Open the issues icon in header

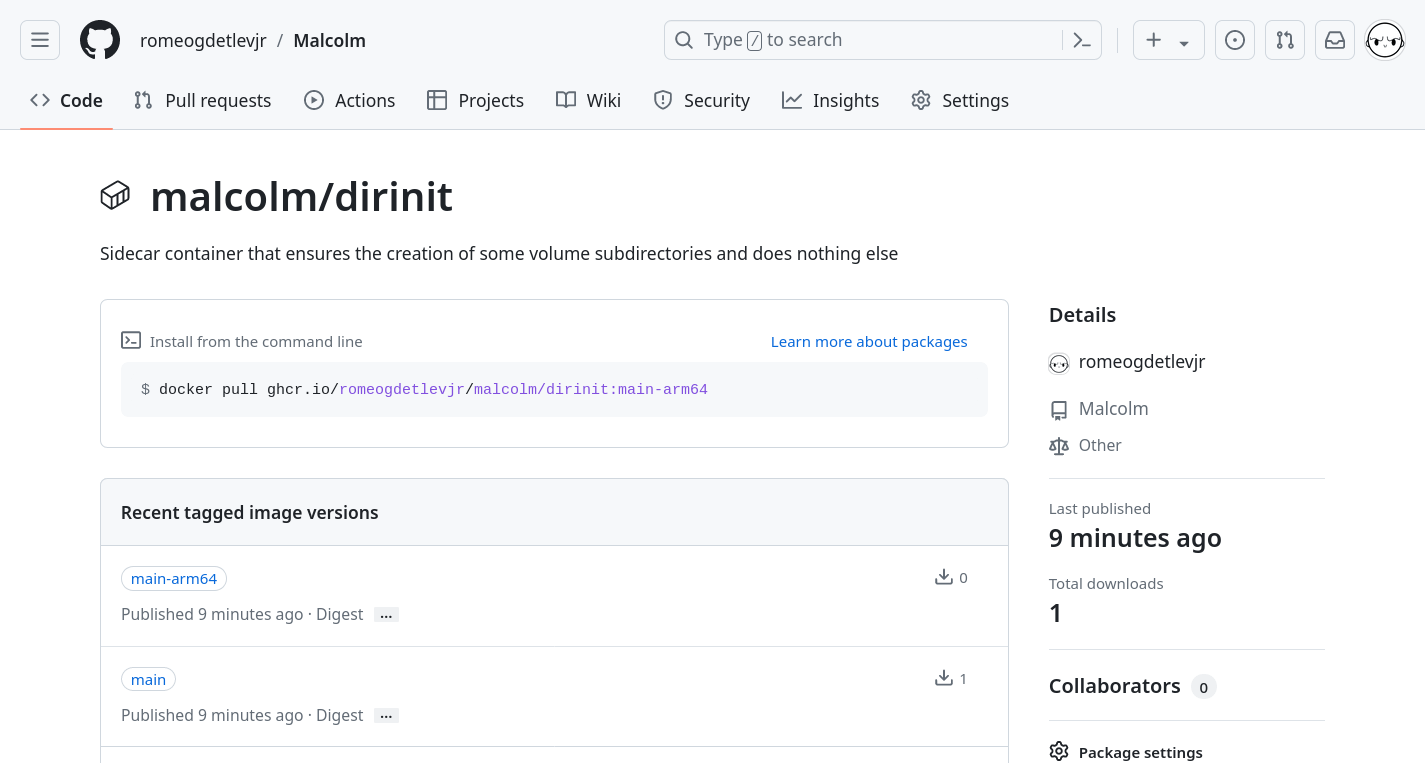(x=1235, y=40)
